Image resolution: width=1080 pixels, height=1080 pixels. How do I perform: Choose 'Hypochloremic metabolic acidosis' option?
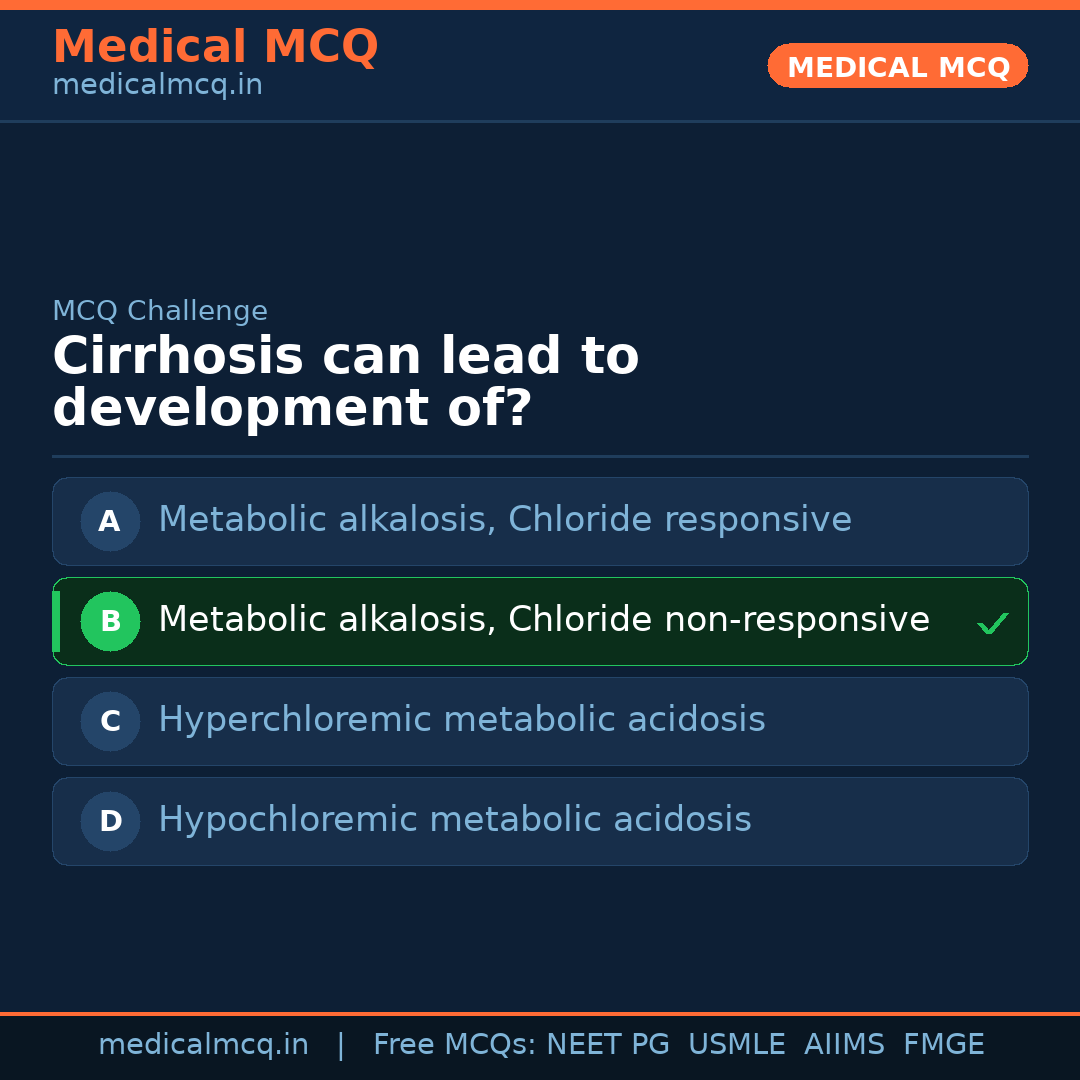coord(455,820)
